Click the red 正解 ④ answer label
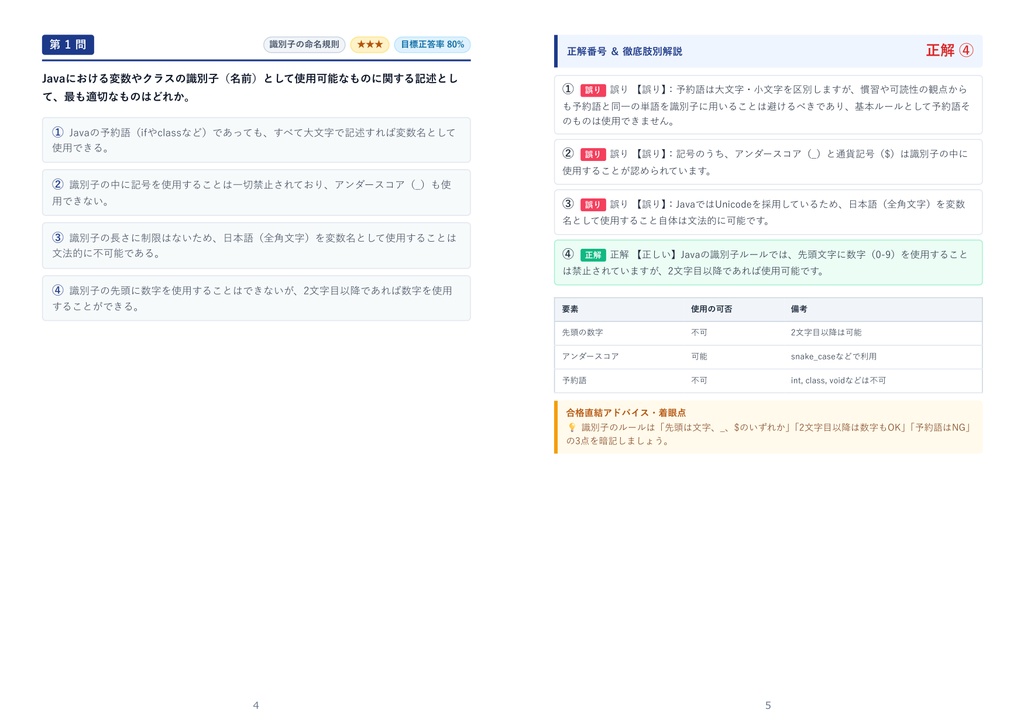1024x727 pixels. [x=950, y=50]
